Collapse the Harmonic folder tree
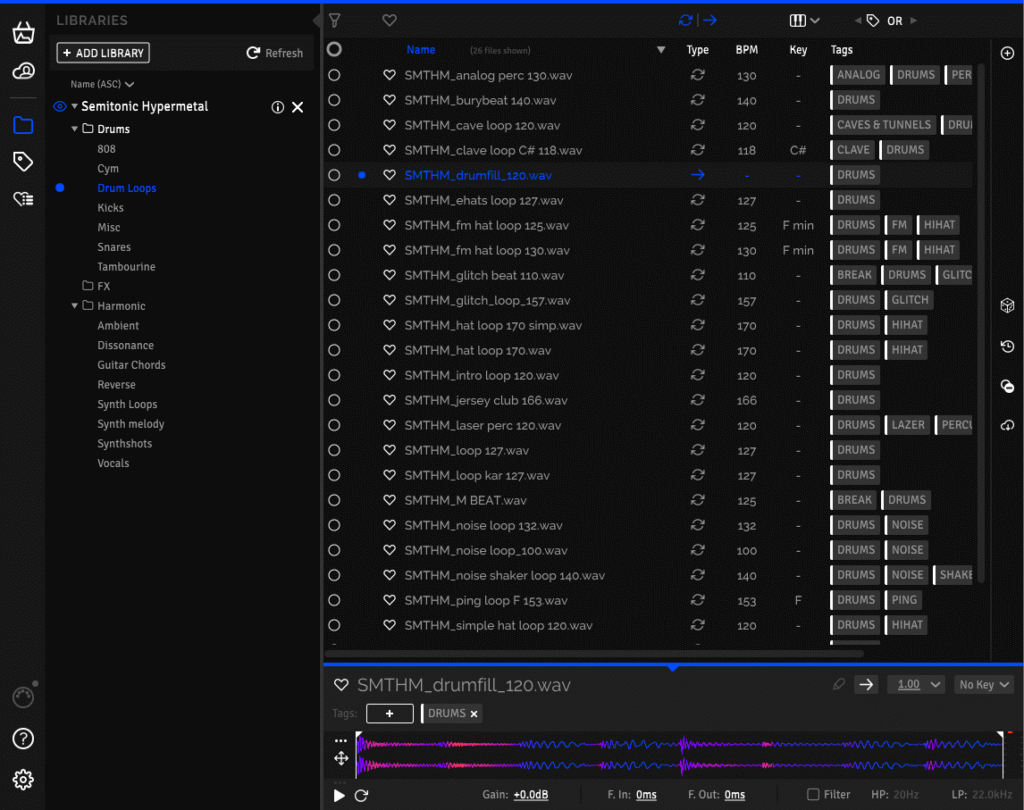Screen dimensions: 1024x810 pos(75,306)
